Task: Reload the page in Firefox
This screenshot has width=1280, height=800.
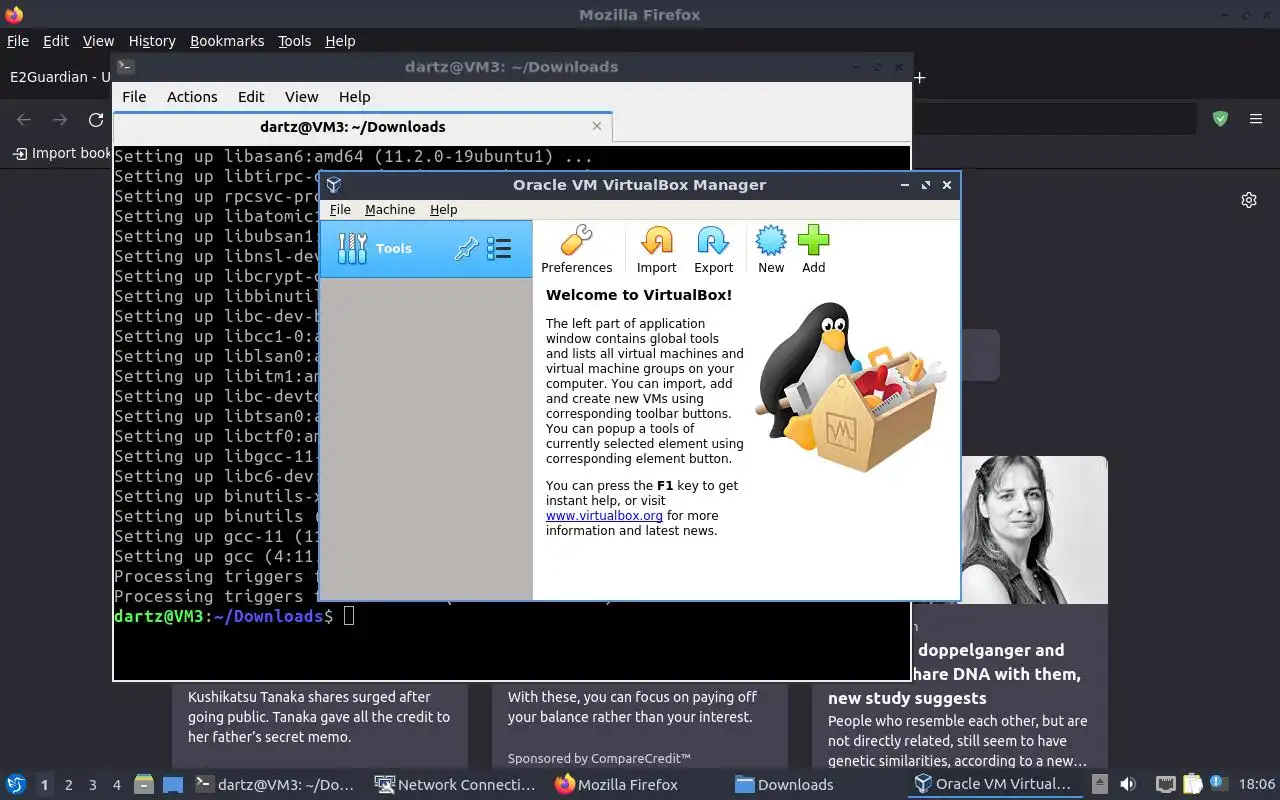Action: tap(96, 120)
